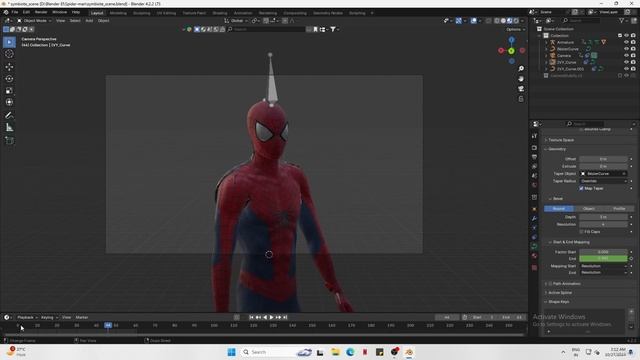Open the Taper Radius dropdown
This screenshot has height=360, width=640.
tap(603, 181)
